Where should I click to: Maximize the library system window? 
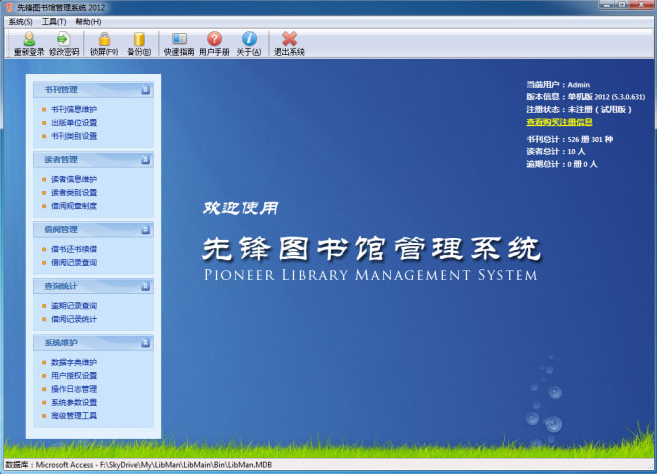[622, 5]
